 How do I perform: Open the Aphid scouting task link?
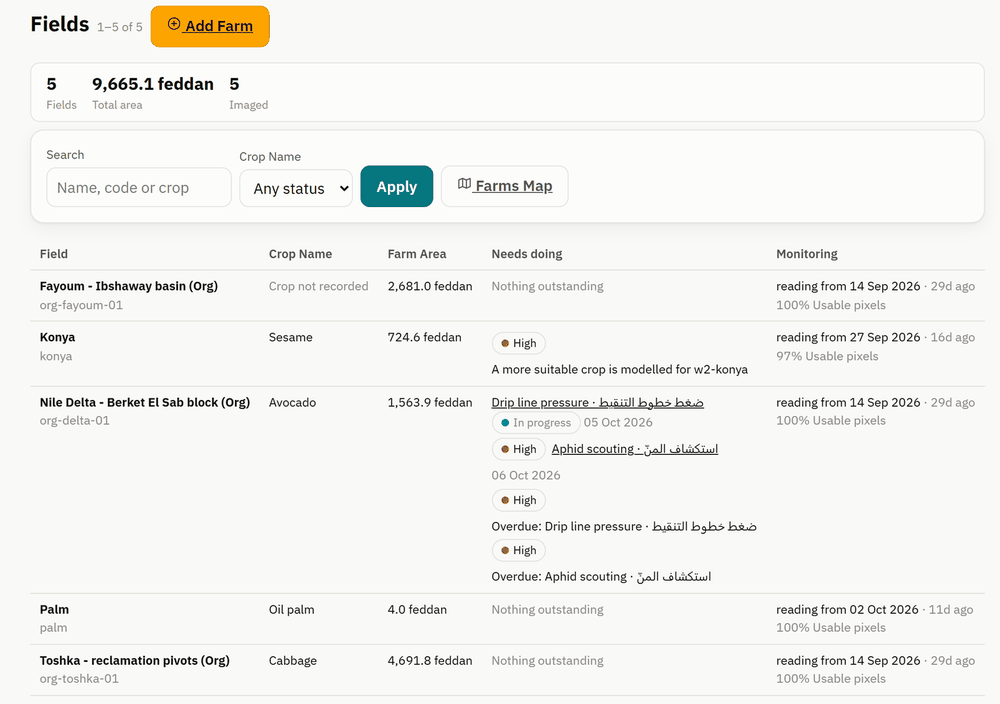[635, 449]
